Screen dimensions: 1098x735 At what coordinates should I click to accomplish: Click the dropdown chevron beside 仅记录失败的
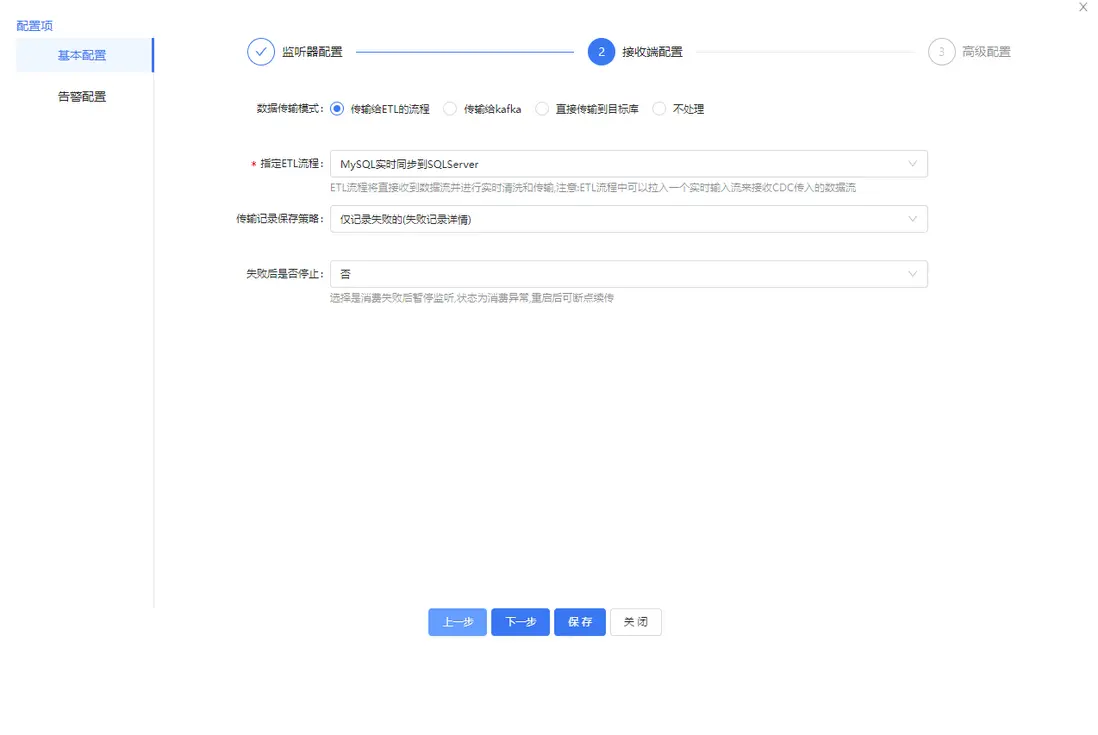tap(911, 219)
